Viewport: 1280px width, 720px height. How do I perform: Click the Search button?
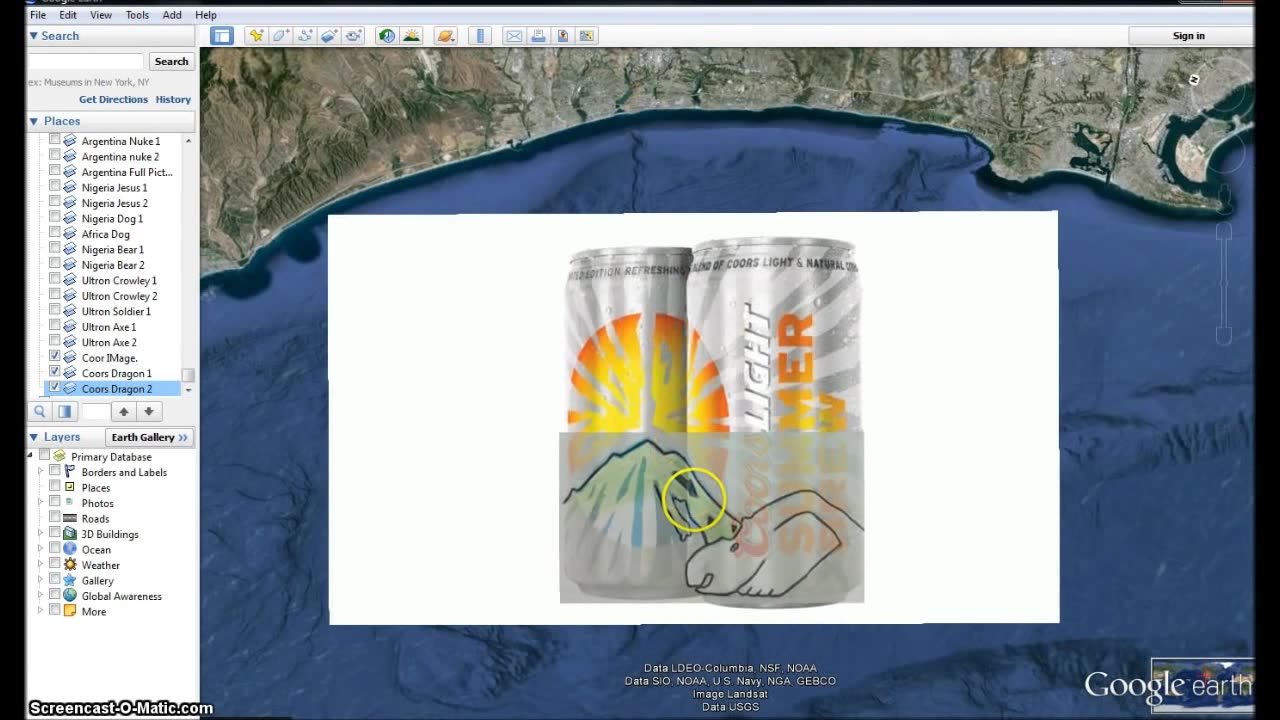[171, 61]
